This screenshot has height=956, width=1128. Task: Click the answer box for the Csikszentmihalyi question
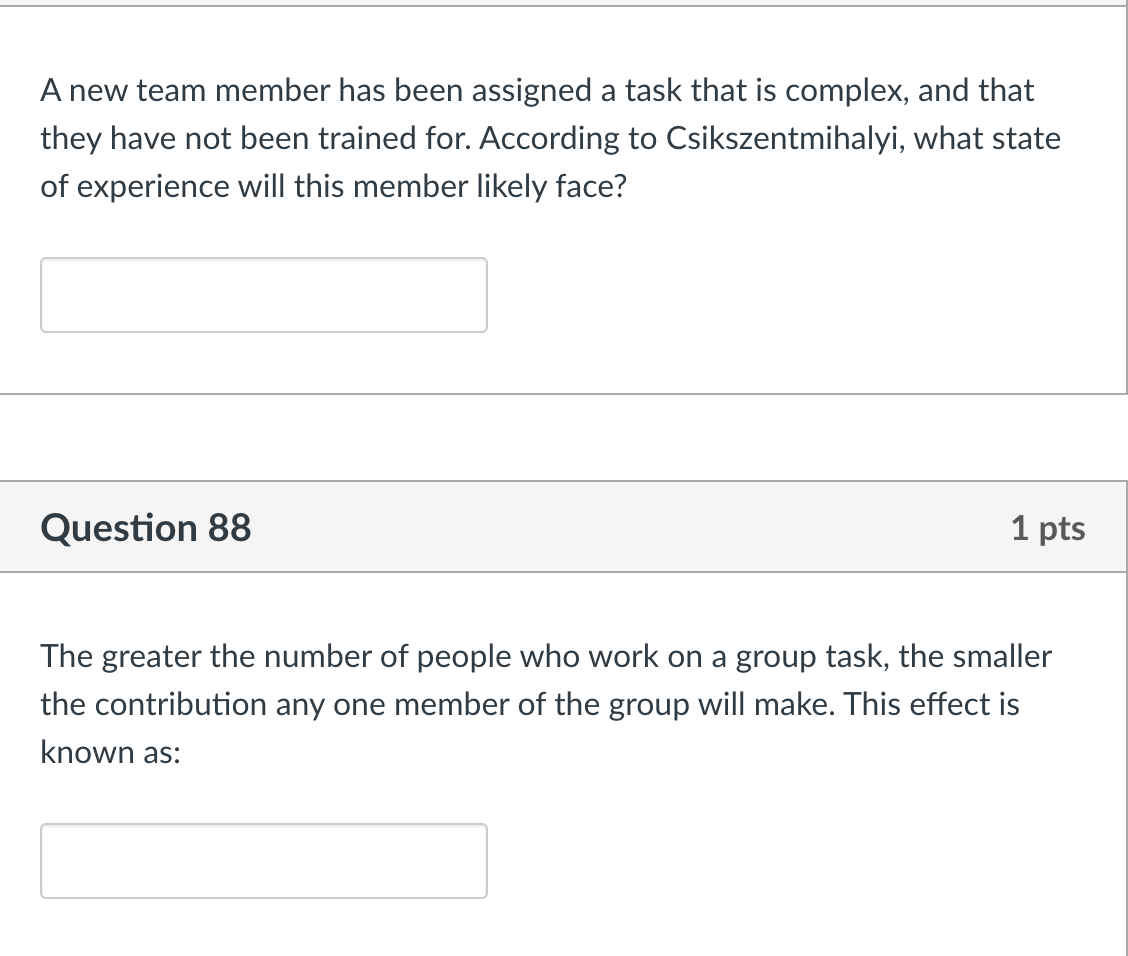pyautogui.click(x=264, y=295)
